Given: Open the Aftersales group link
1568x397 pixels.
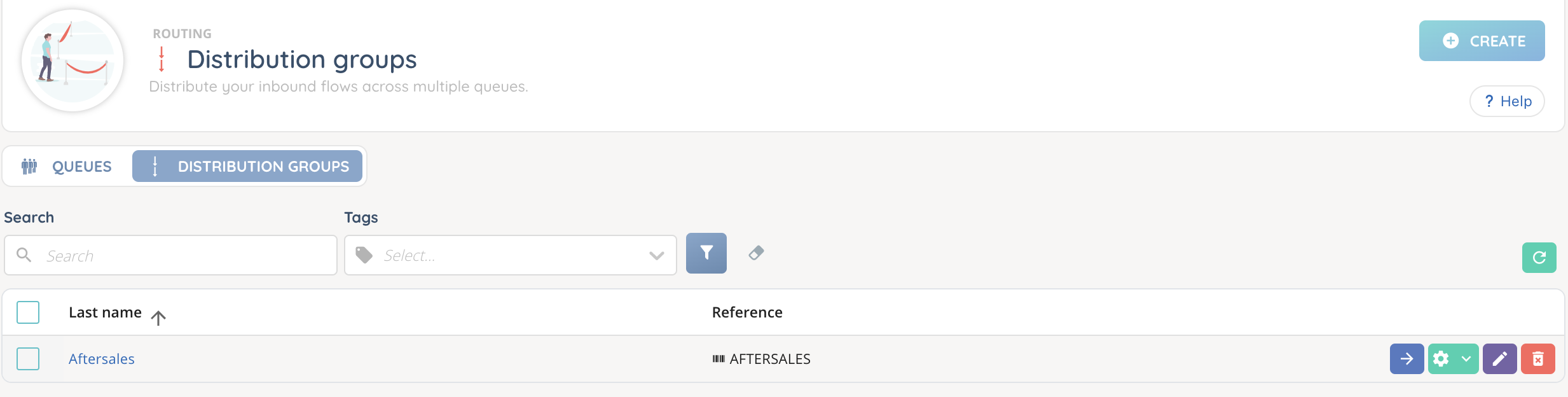Looking at the screenshot, I should (x=102, y=359).
